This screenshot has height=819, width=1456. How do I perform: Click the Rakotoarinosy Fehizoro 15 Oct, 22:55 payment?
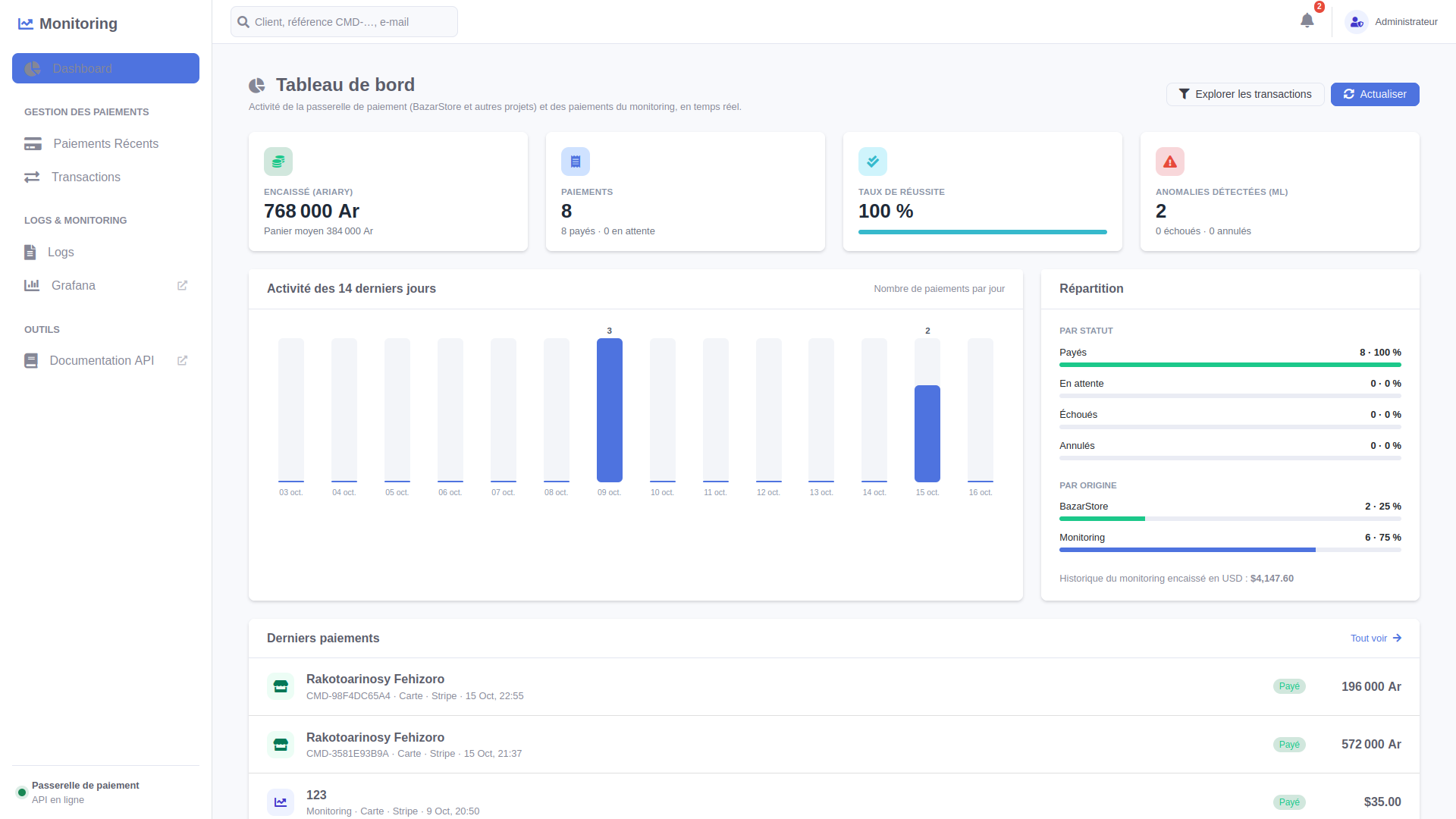(x=834, y=687)
